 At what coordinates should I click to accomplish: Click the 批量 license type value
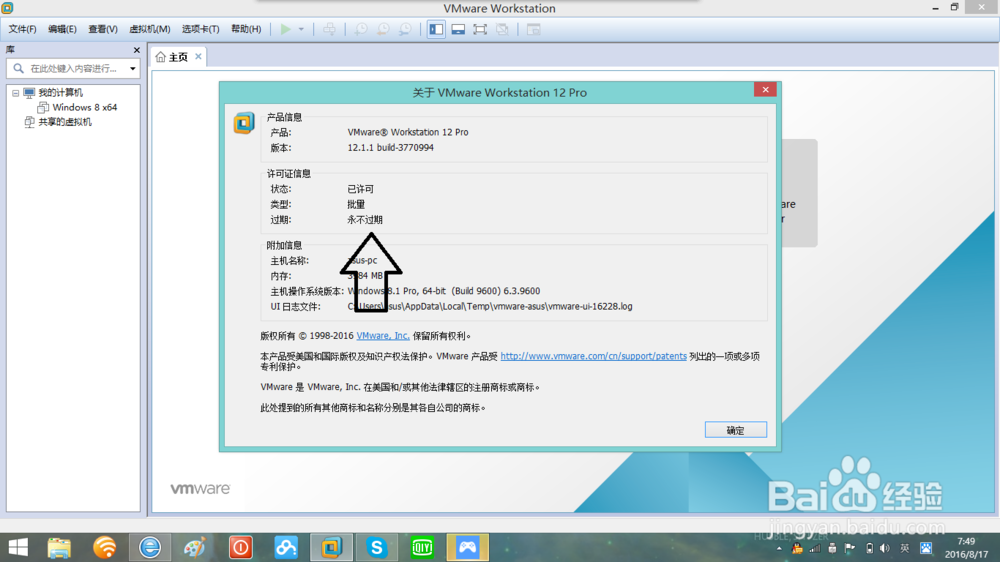(356, 204)
